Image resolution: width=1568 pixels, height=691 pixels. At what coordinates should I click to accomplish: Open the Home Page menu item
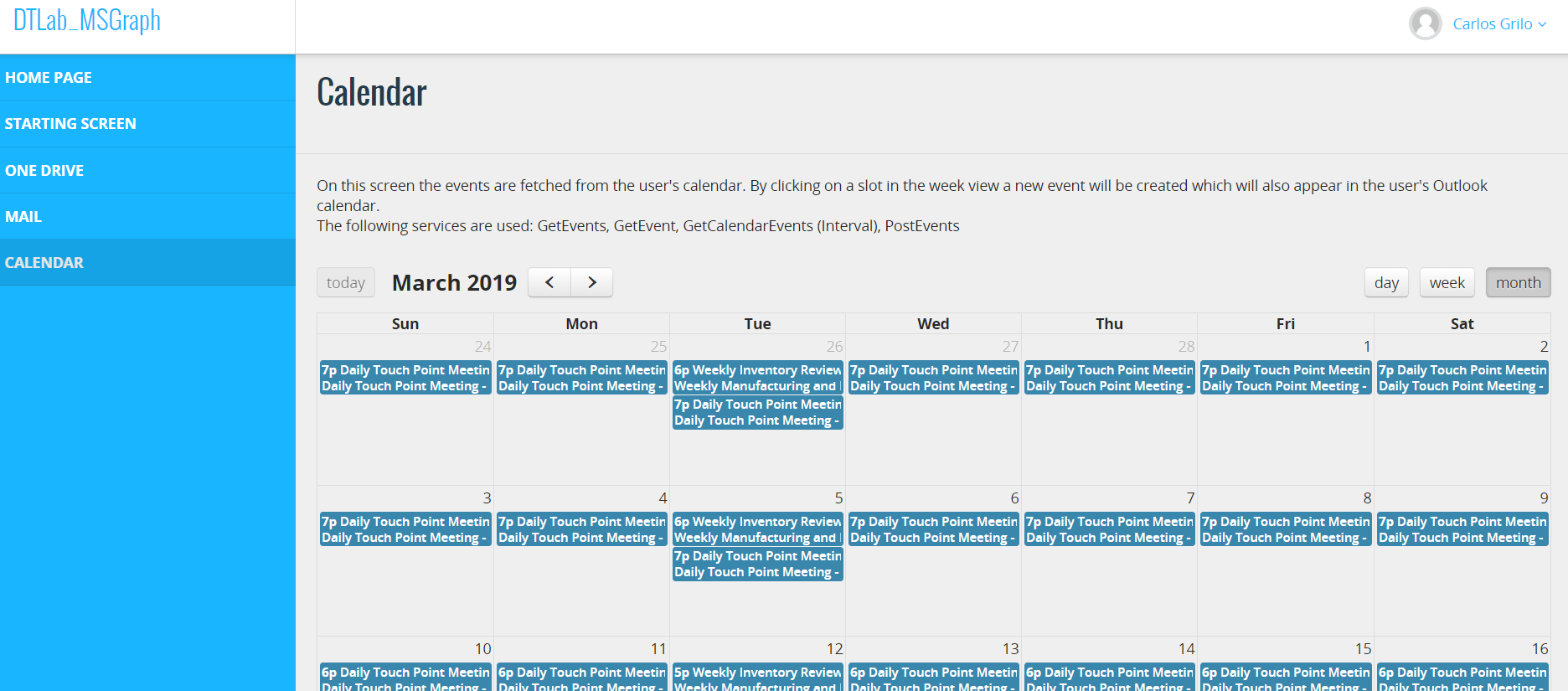49,78
